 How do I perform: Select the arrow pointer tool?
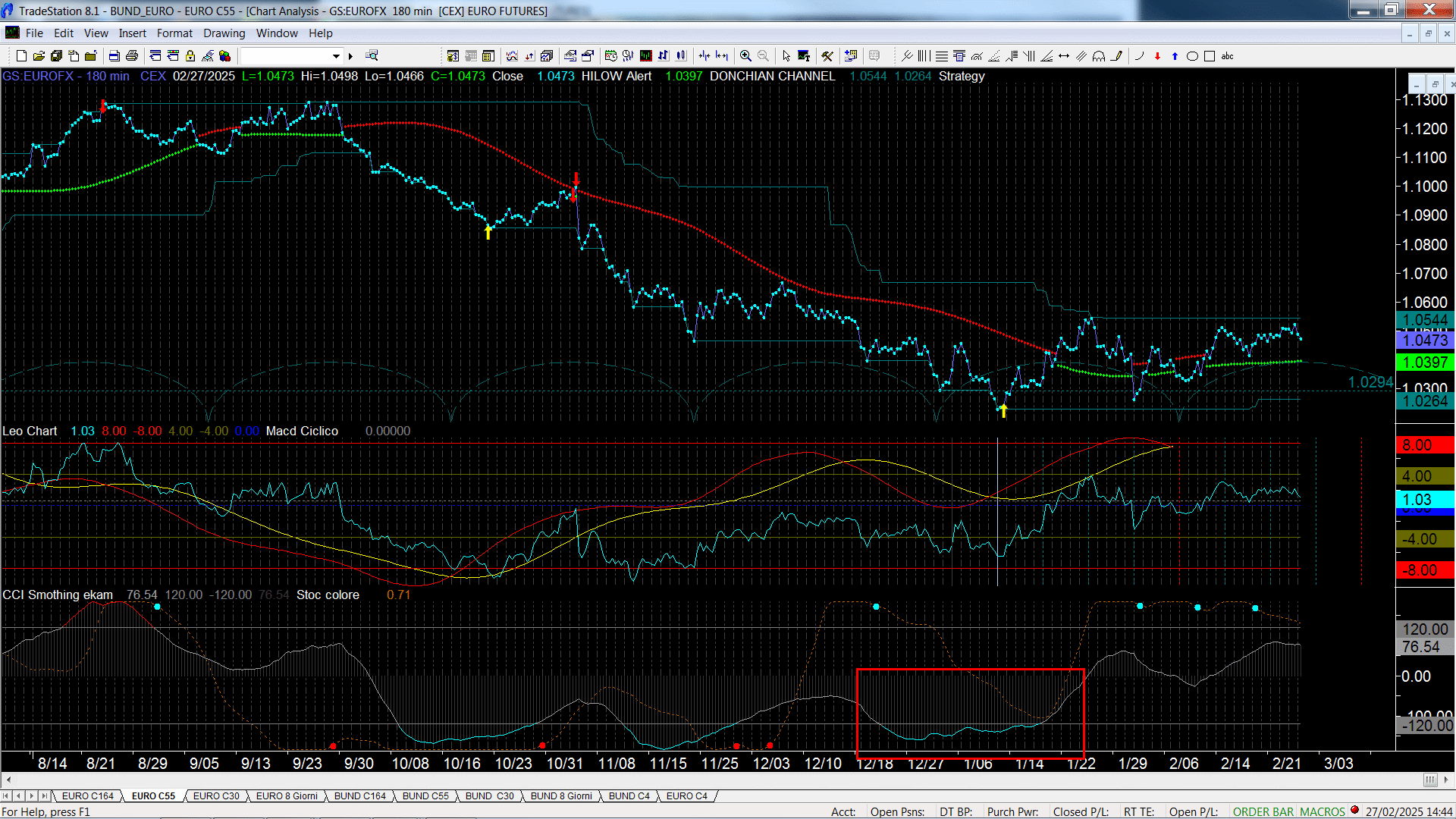786,55
